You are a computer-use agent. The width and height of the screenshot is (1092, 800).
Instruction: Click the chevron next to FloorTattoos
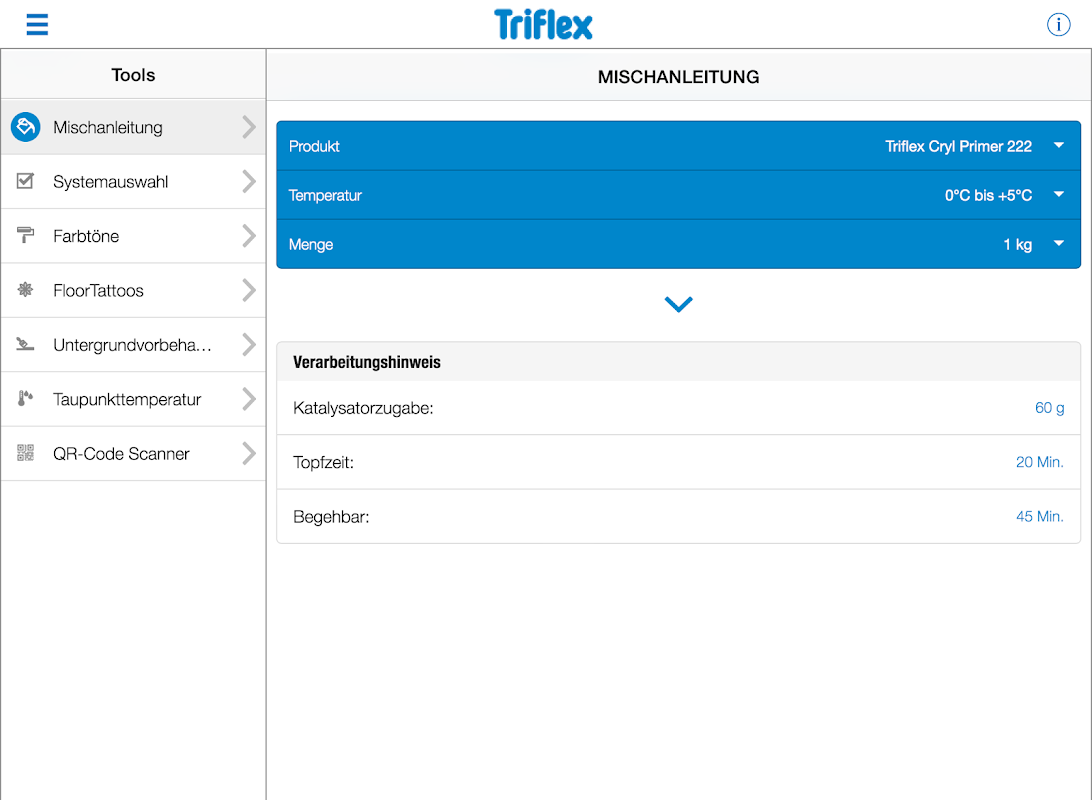tap(249, 290)
